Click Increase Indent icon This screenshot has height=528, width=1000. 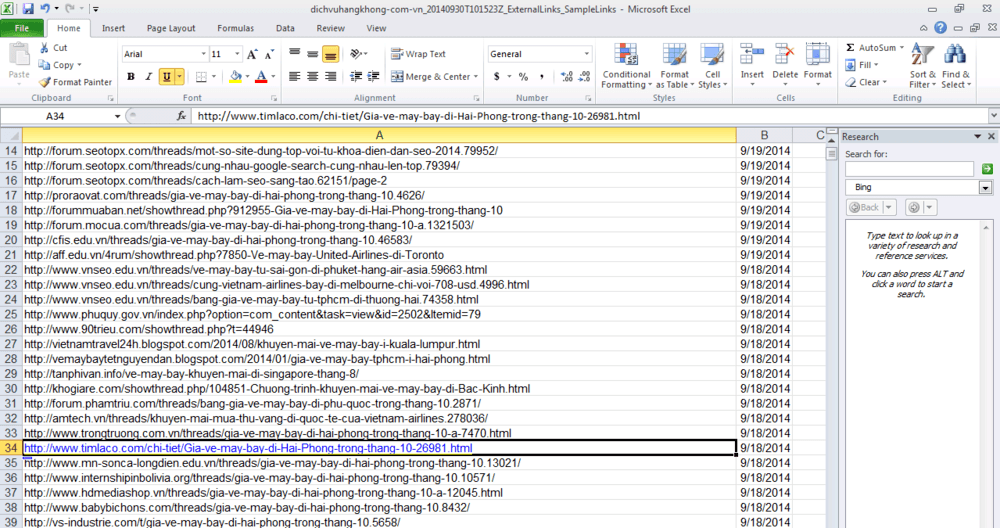click(x=374, y=77)
